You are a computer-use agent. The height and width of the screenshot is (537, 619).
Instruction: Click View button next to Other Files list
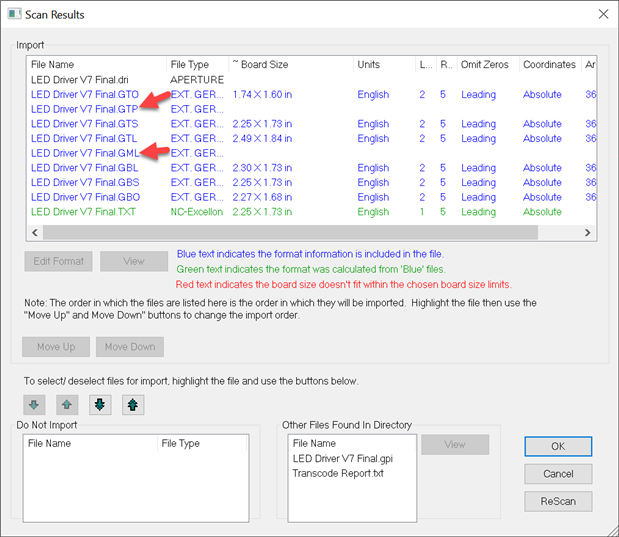click(455, 445)
